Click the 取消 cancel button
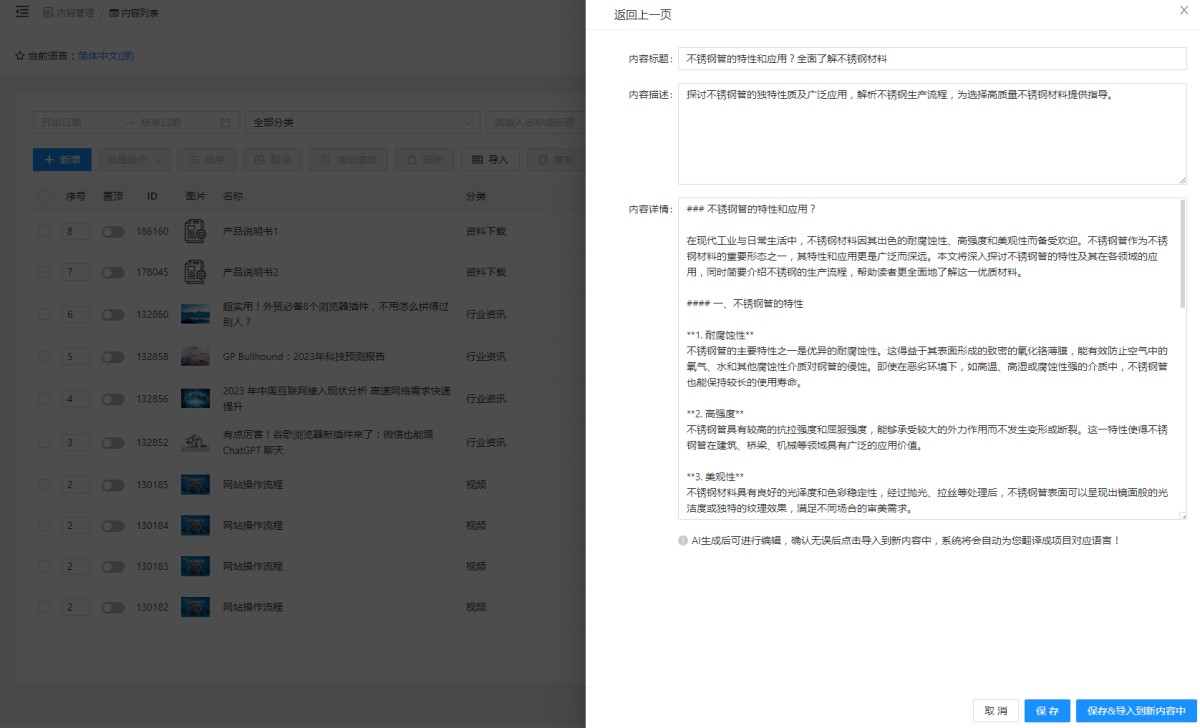Viewport: 1200px width, 728px height. coord(995,710)
